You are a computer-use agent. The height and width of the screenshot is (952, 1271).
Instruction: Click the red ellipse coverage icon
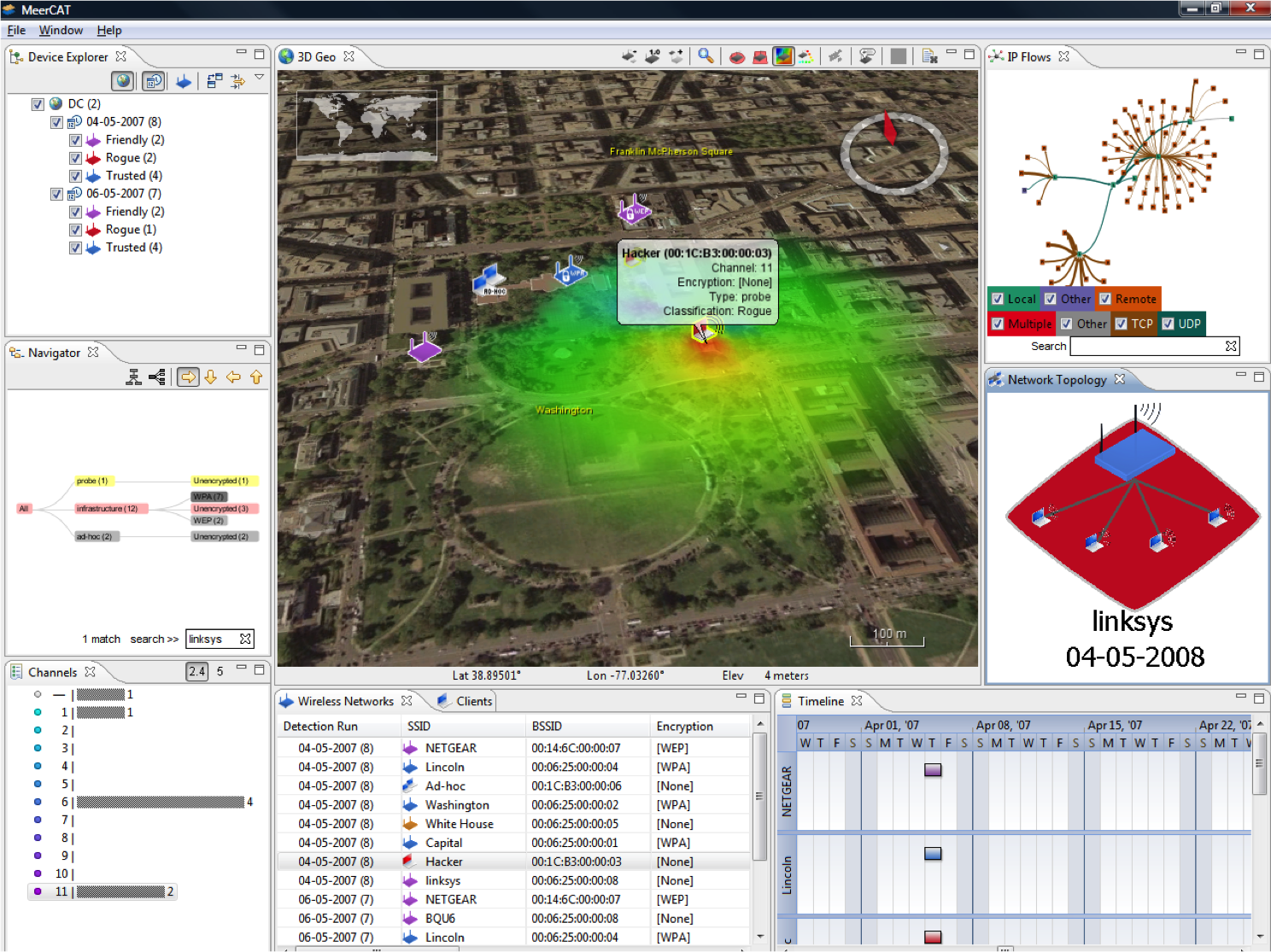tap(736, 57)
